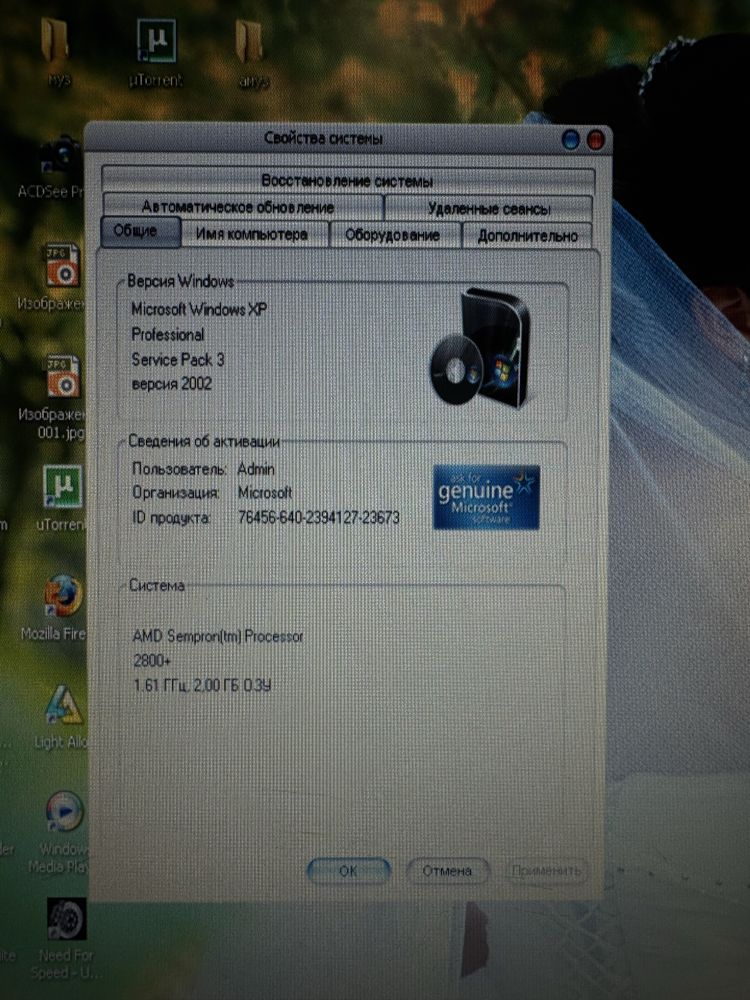Click the Применить button
Viewport: 750px width, 1000px height.
[x=547, y=871]
